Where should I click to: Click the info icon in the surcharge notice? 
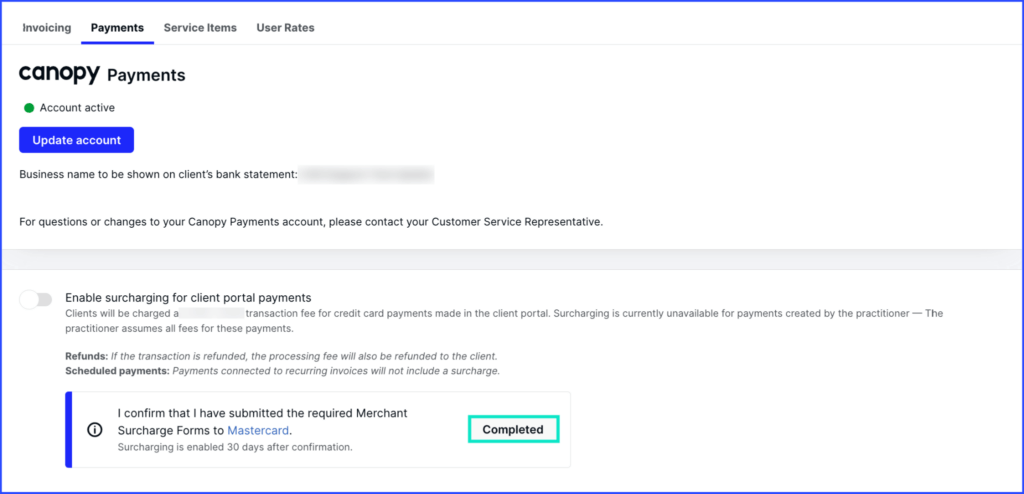(95, 430)
